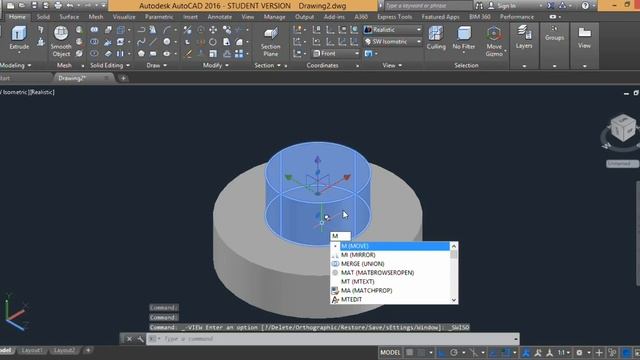Screen dimensions: 640x360
Task: Open the Front UCS dropdown
Action: pos(336,53)
